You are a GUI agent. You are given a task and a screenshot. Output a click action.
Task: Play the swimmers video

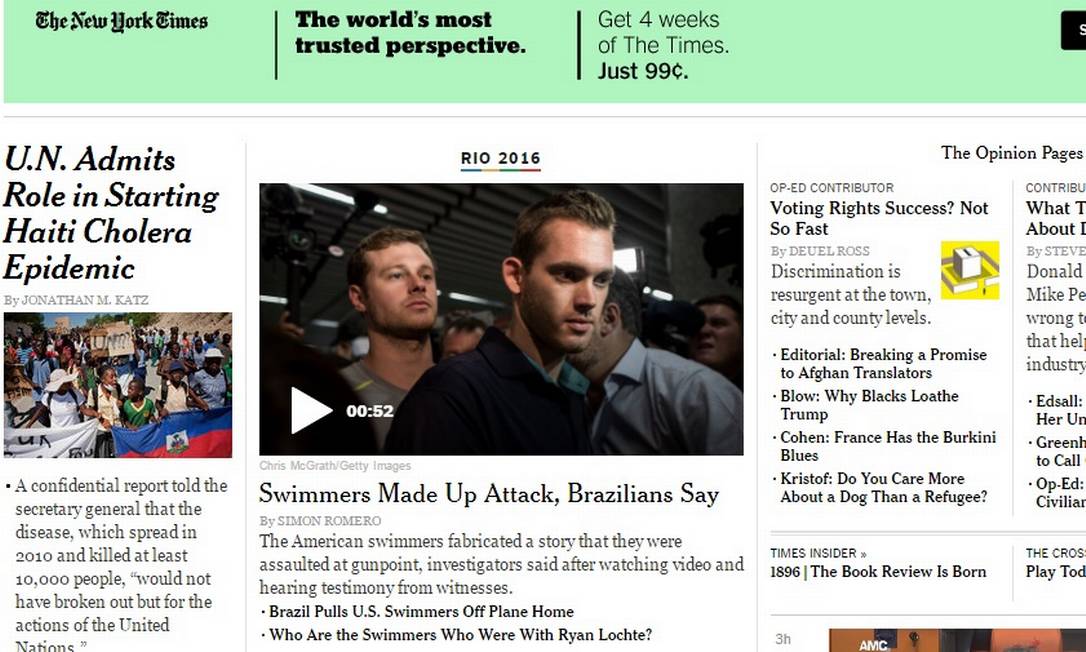tap(311, 410)
